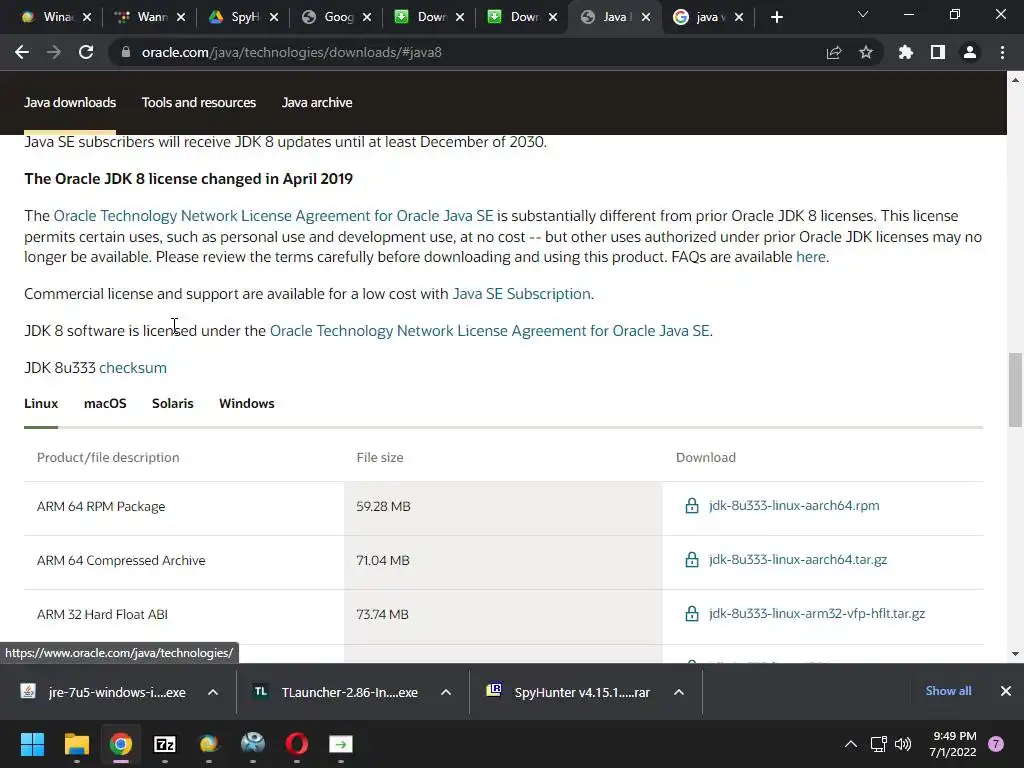The width and height of the screenshot is (1024, 768).
Task: Select the Solaris platform tab
Action: tap(172, 404)
